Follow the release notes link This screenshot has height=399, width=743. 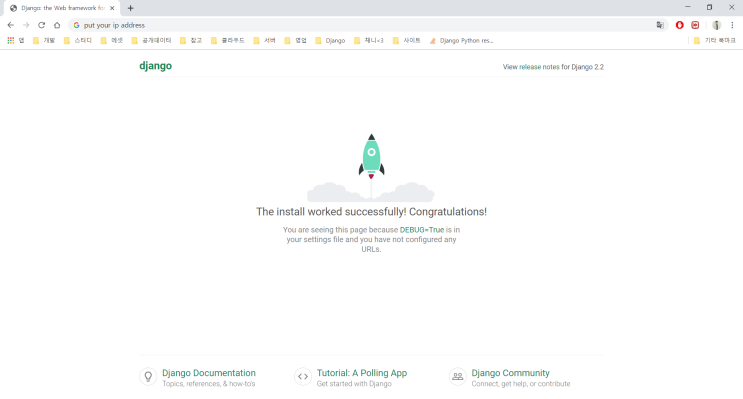tap(539, 67)
